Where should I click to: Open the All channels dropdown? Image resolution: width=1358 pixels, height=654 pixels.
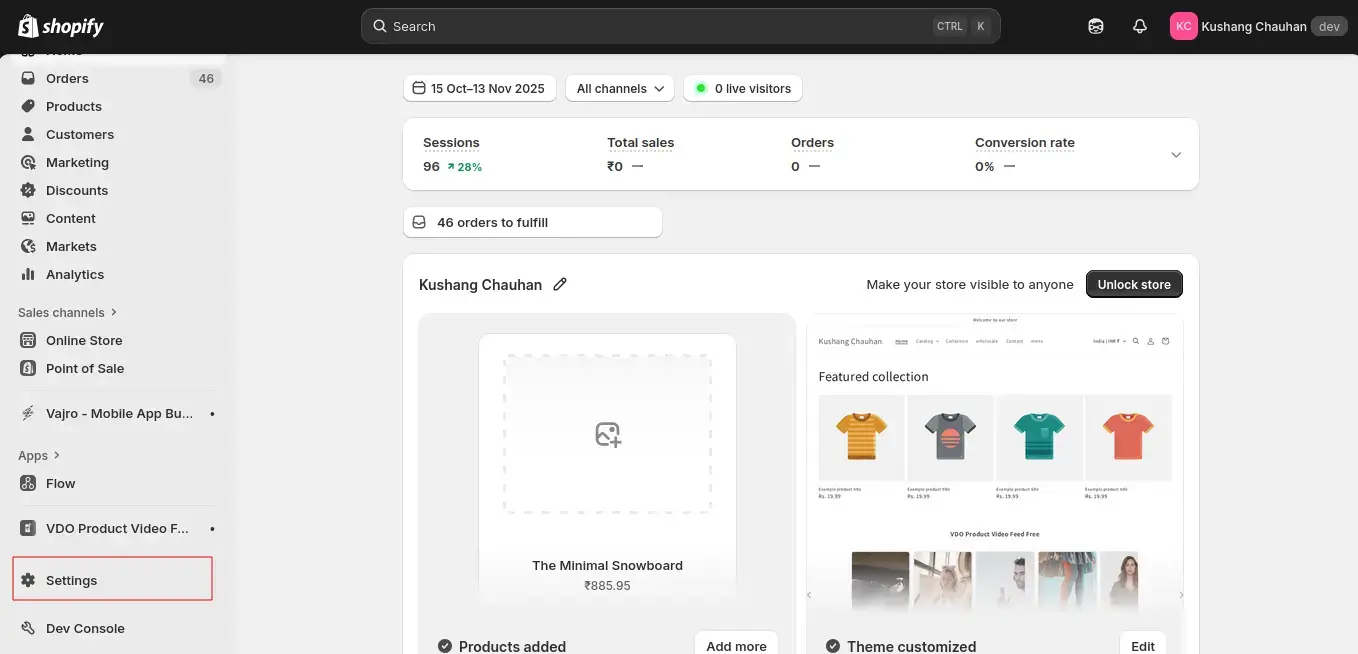[x=620, y=89]
